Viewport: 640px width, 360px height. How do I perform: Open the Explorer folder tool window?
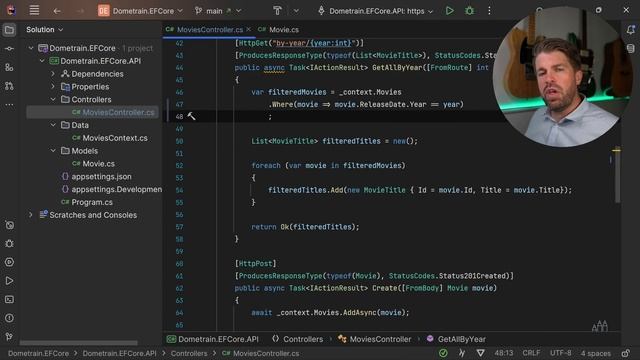coord(9,30)
